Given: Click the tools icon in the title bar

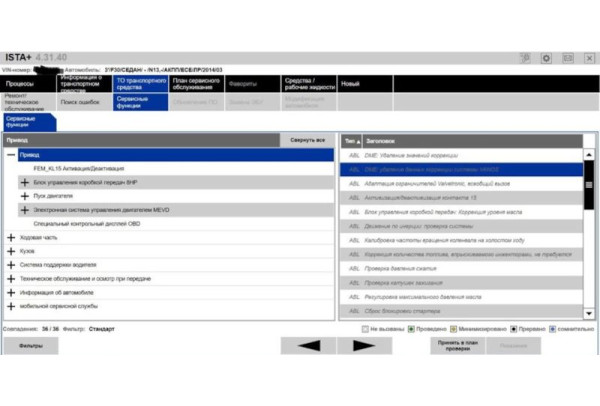Looking at the screenshot, I should tap(524, 58).
